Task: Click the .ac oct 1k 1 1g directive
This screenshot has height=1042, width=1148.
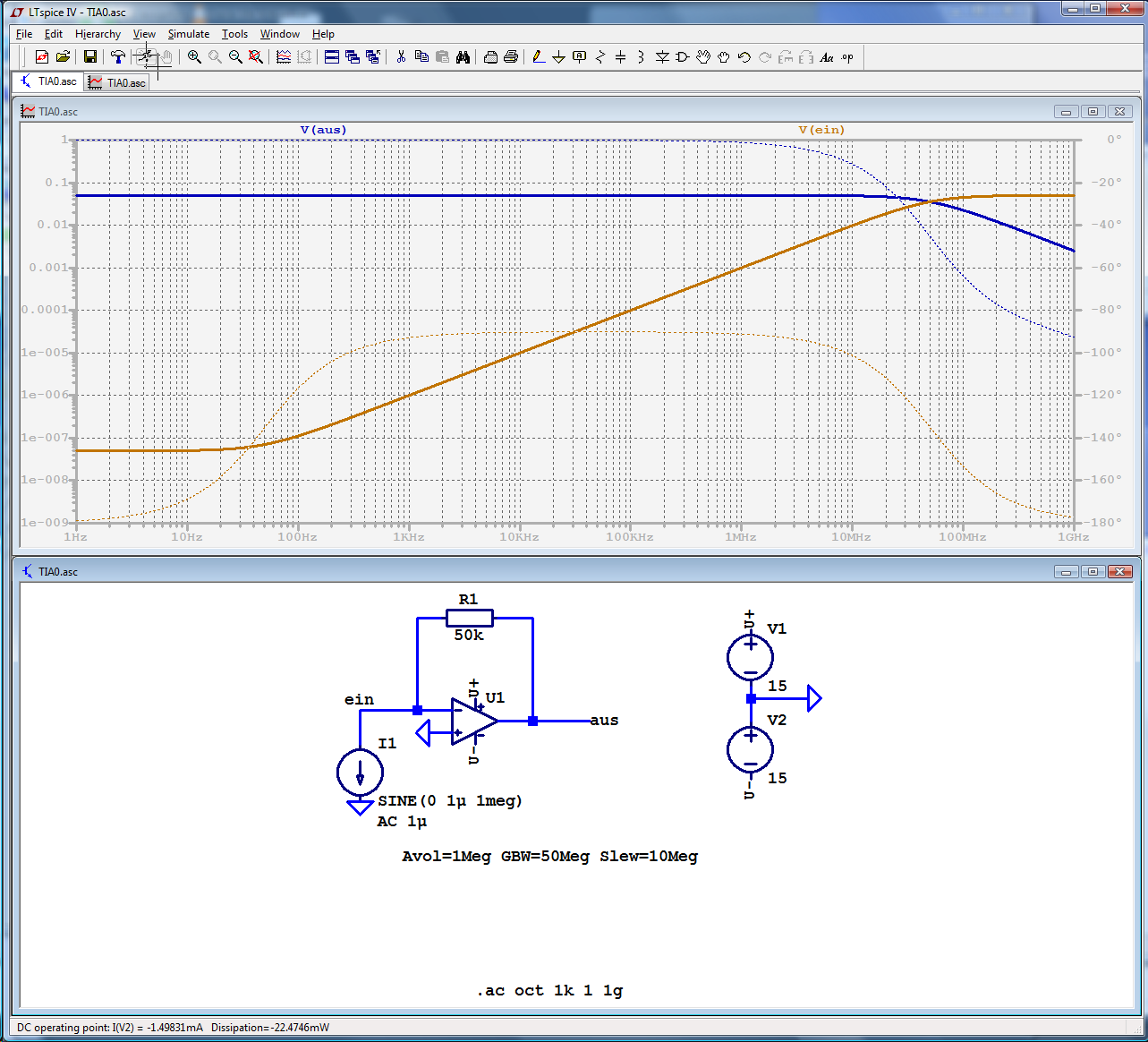Action: pyautogui.click(x=549, y=990)
